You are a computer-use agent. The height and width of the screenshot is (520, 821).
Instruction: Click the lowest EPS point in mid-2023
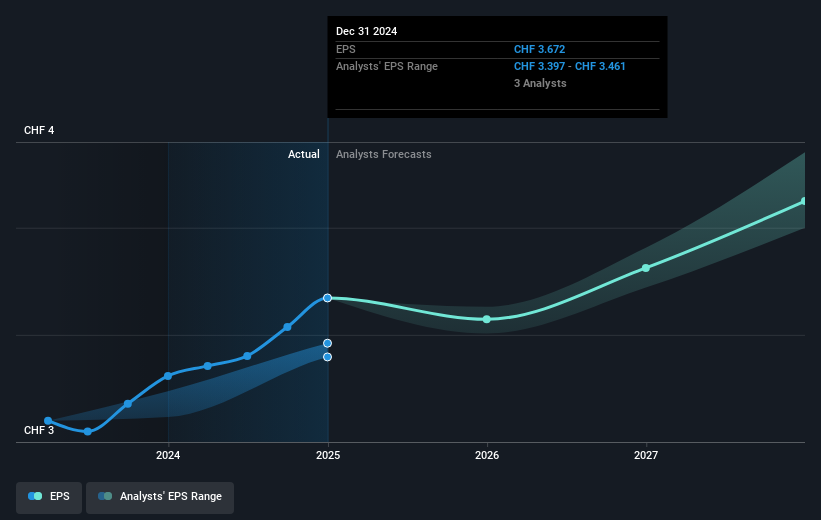point(88,432)
